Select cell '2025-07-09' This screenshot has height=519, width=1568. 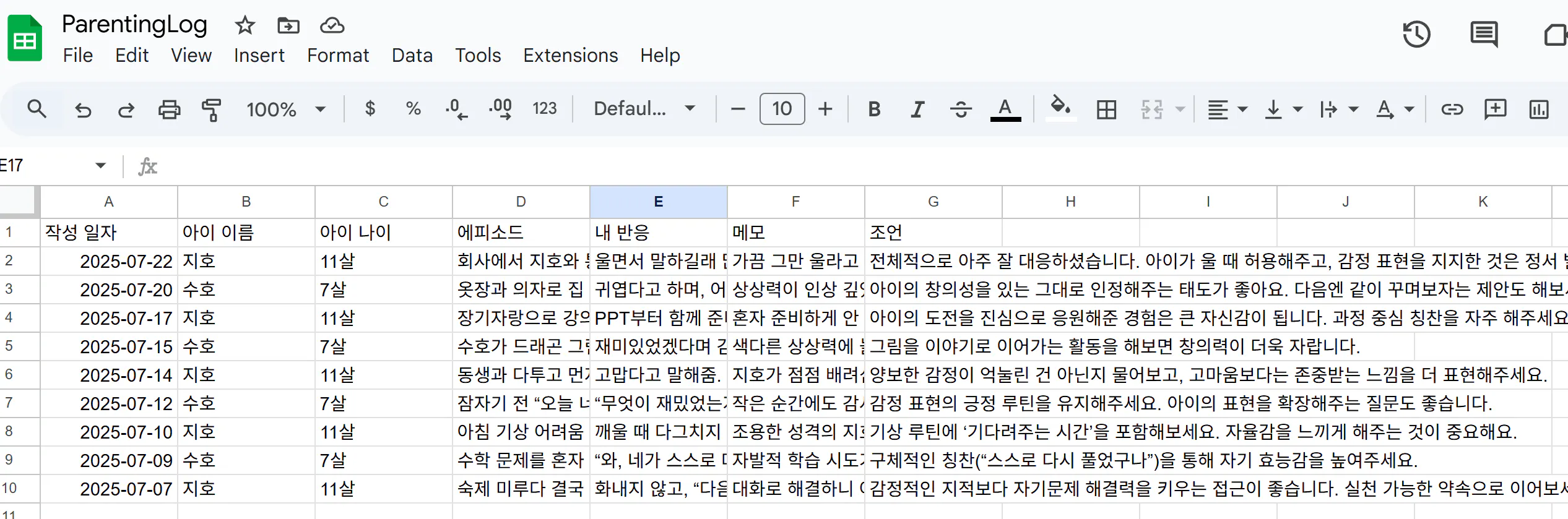point(109,460)
